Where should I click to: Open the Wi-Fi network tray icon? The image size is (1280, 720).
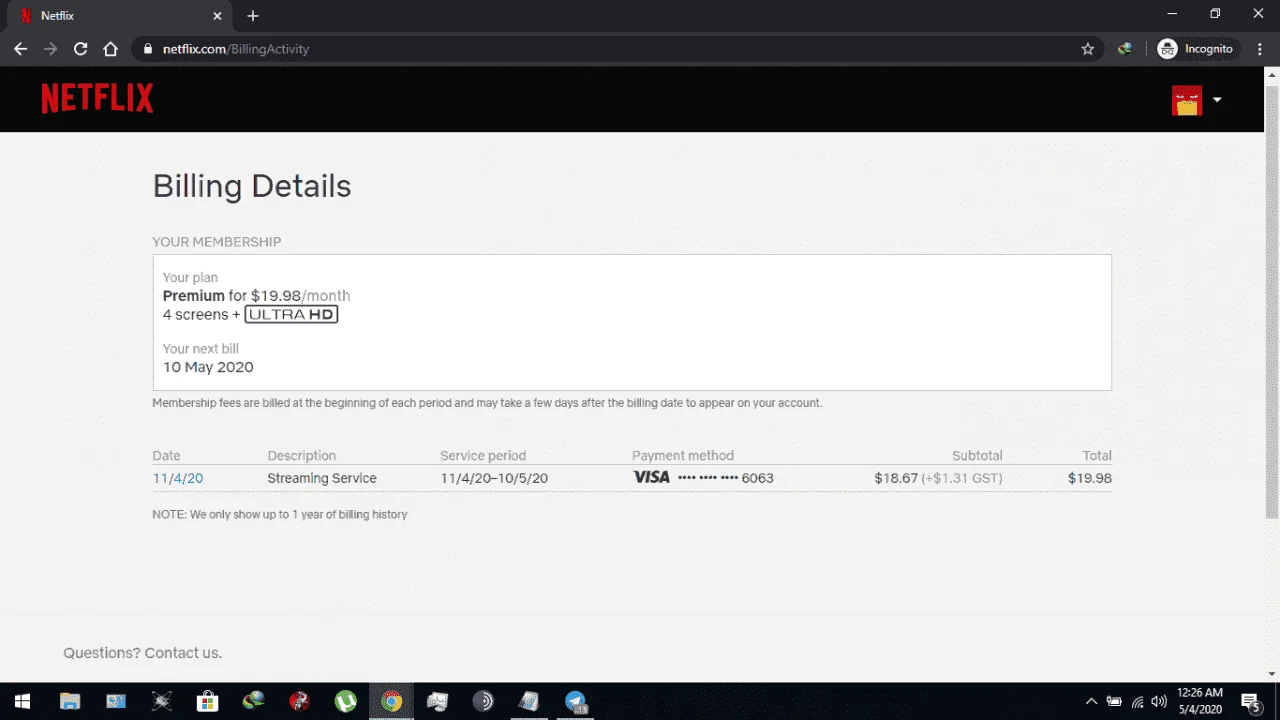tap(1137, 701)
